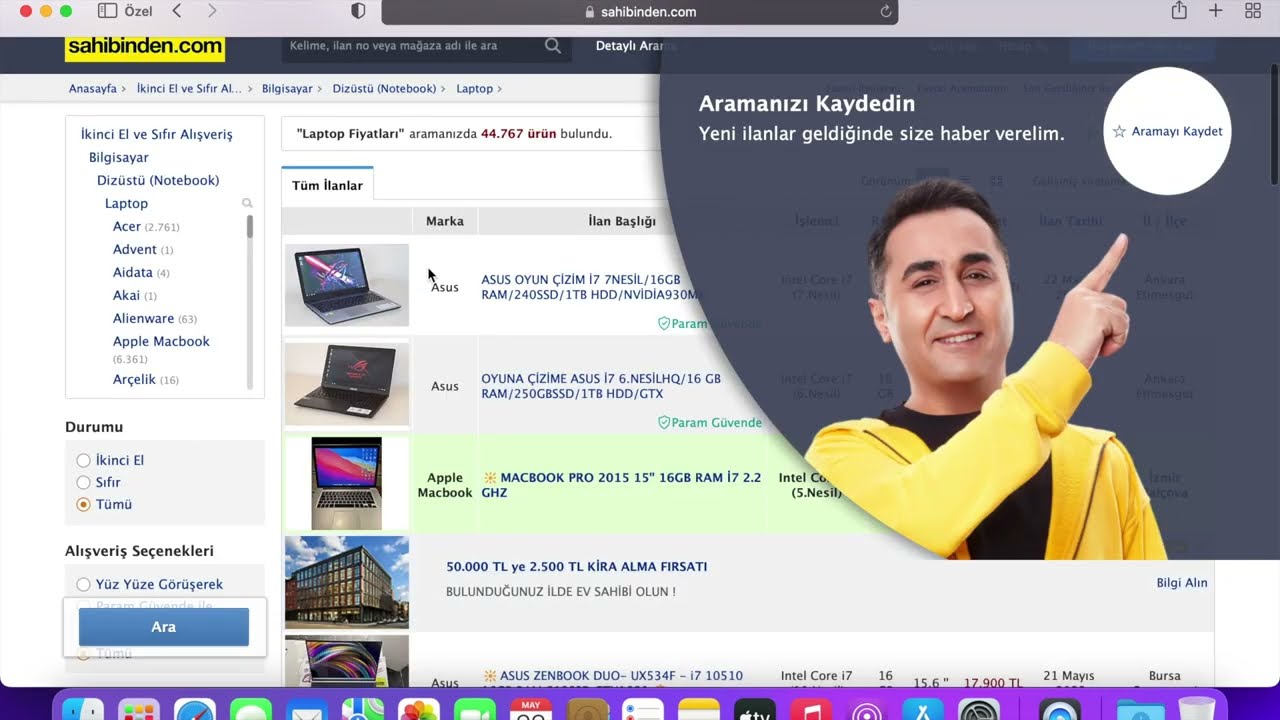1280x720 pixels.
Task: Click the small search icon next to Laptop category
Action: pyautogui.click(x=247, y=203)
